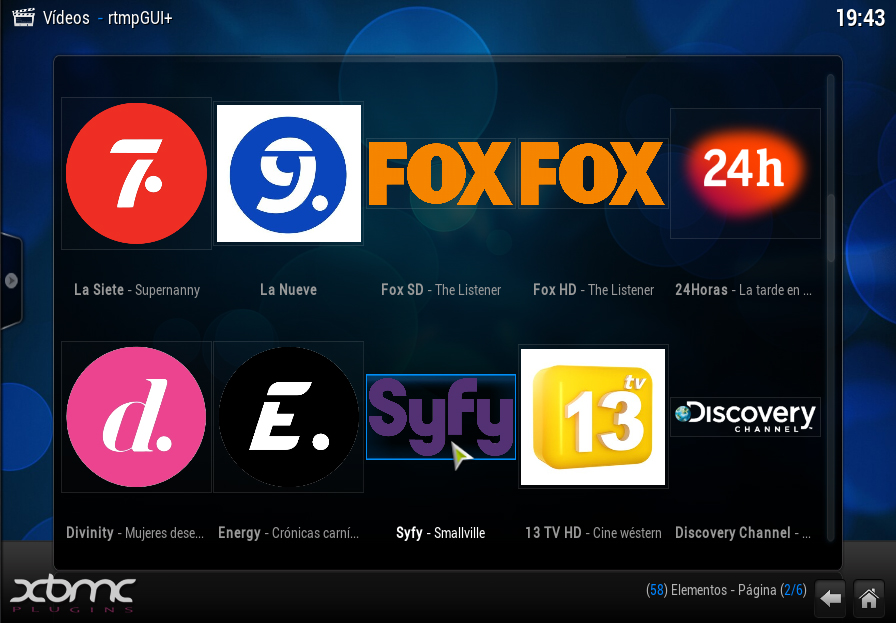Click the 'Divinity - Mujeres dese...' label

click(135, 533)
